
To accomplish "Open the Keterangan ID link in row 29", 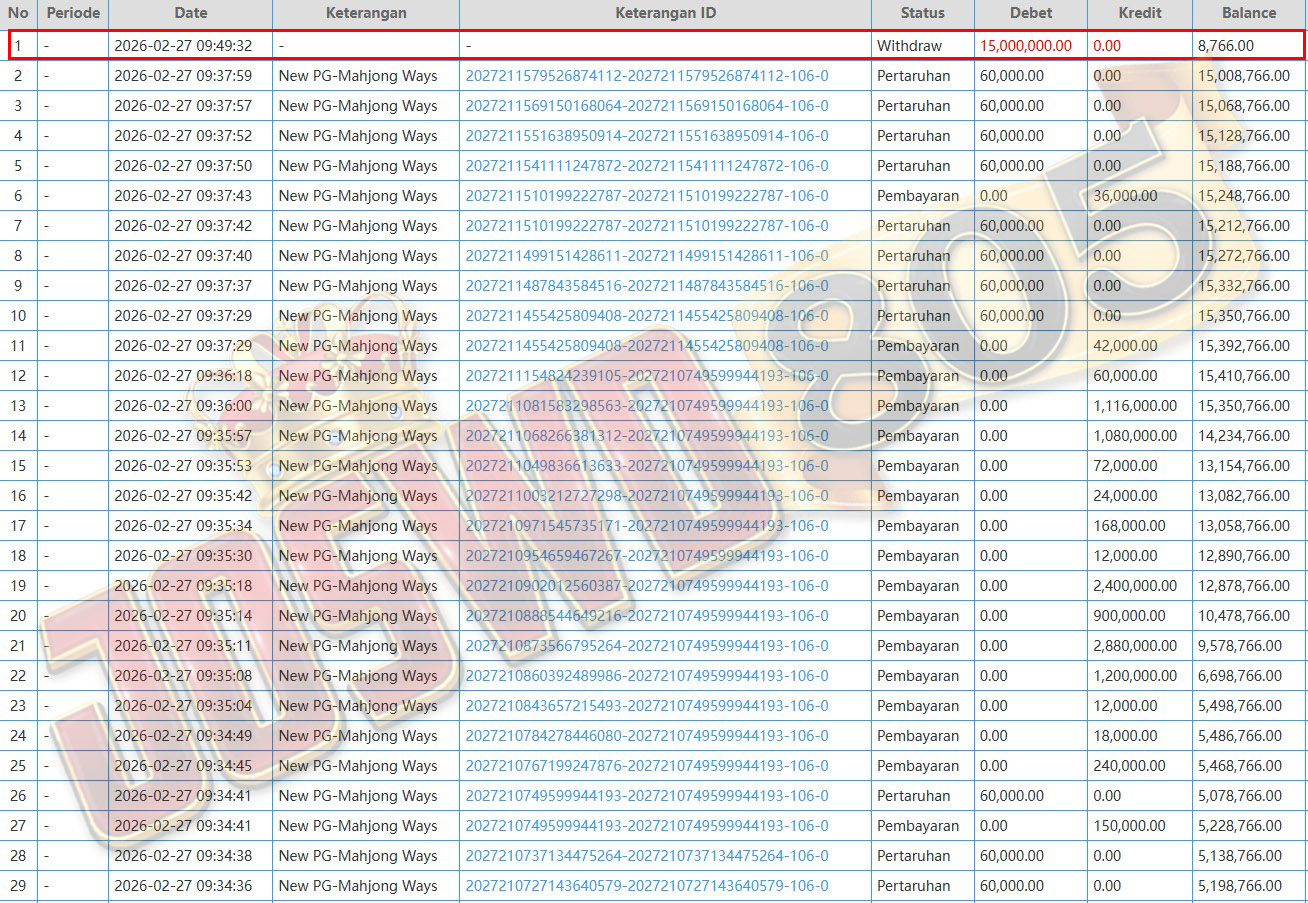I will [646, 886].
